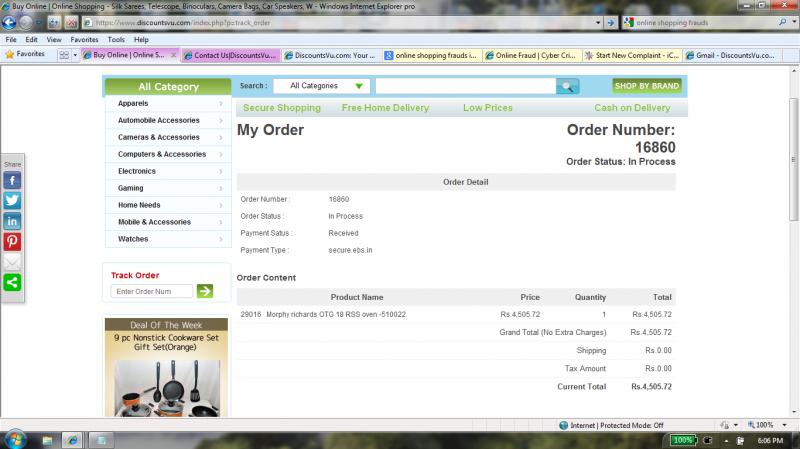The width and height of the screenshot is (800, 449).
Task: Open the Favorites star button
Action: 25,54
